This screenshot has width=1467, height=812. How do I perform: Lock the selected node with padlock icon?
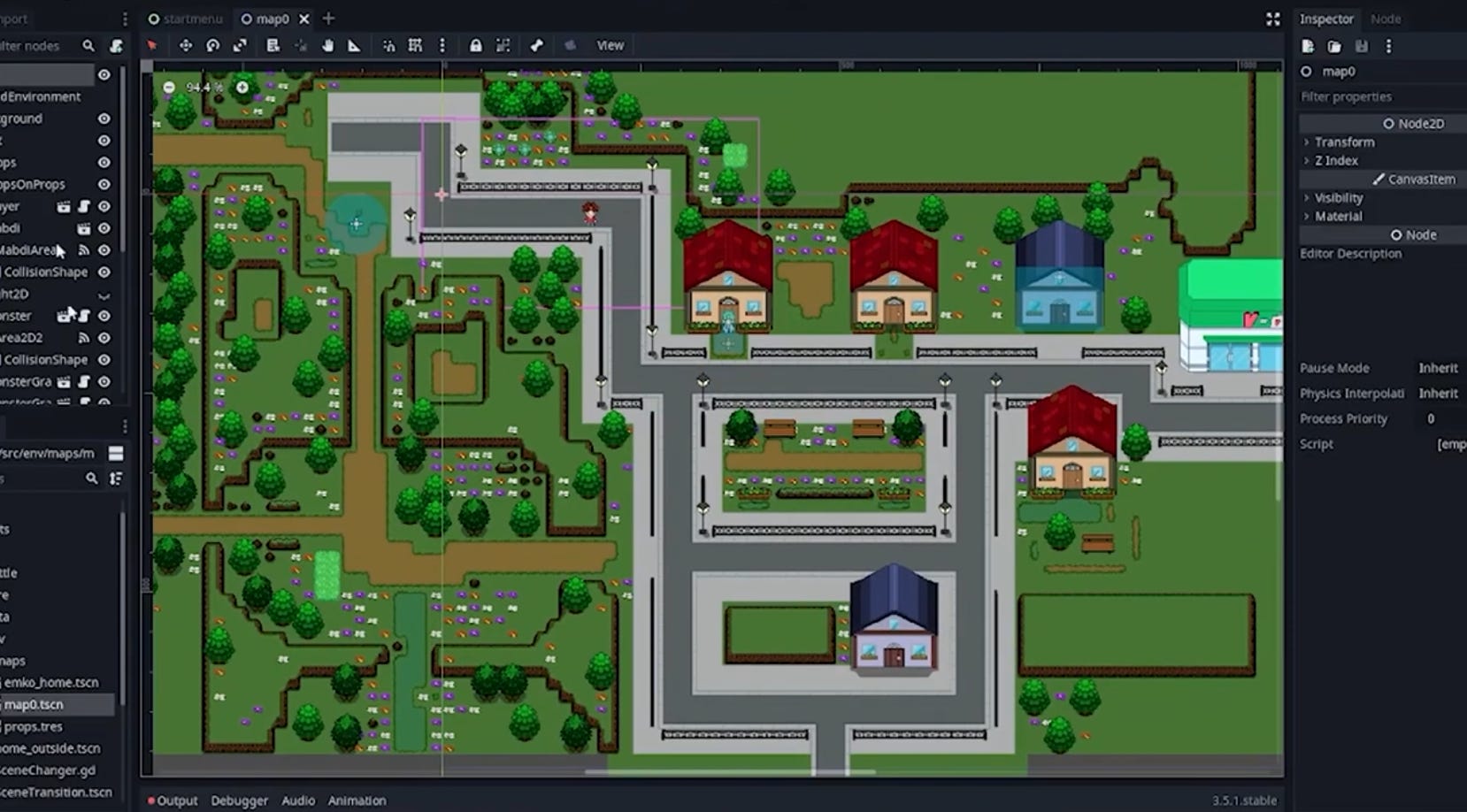tap(475, 45)
